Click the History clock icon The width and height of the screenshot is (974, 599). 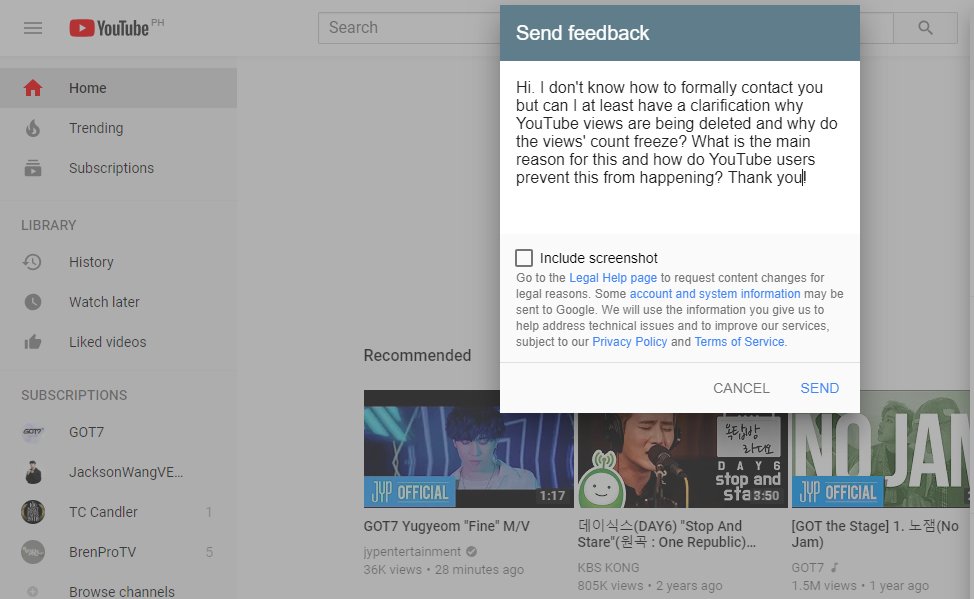[x=32, y=262]
